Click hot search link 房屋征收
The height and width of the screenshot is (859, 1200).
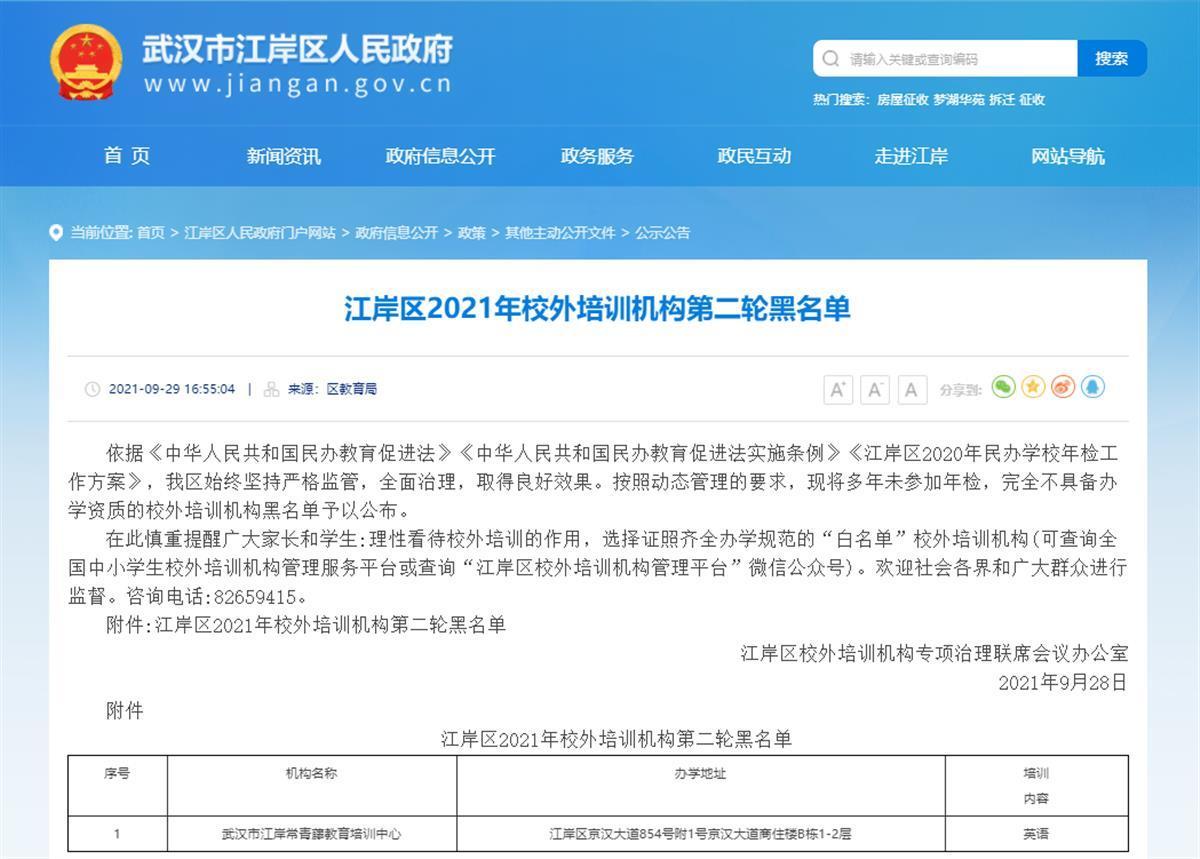pyautogui.click(x=902, y=99)
